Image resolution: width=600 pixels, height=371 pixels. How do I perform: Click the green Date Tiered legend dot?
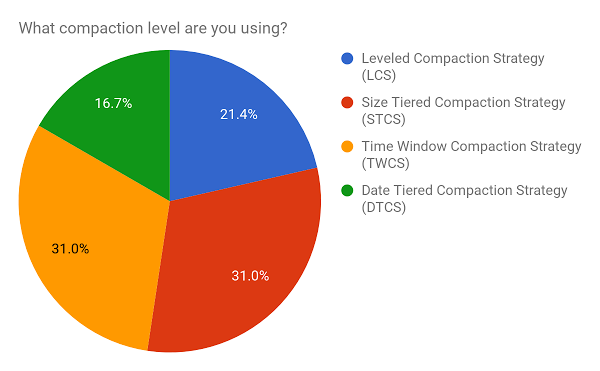coord(347,190)
